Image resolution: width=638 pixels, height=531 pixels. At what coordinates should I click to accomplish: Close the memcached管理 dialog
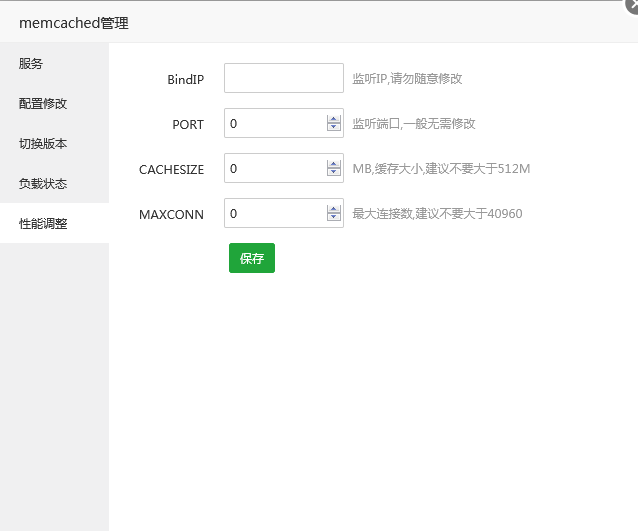(632, 6)
